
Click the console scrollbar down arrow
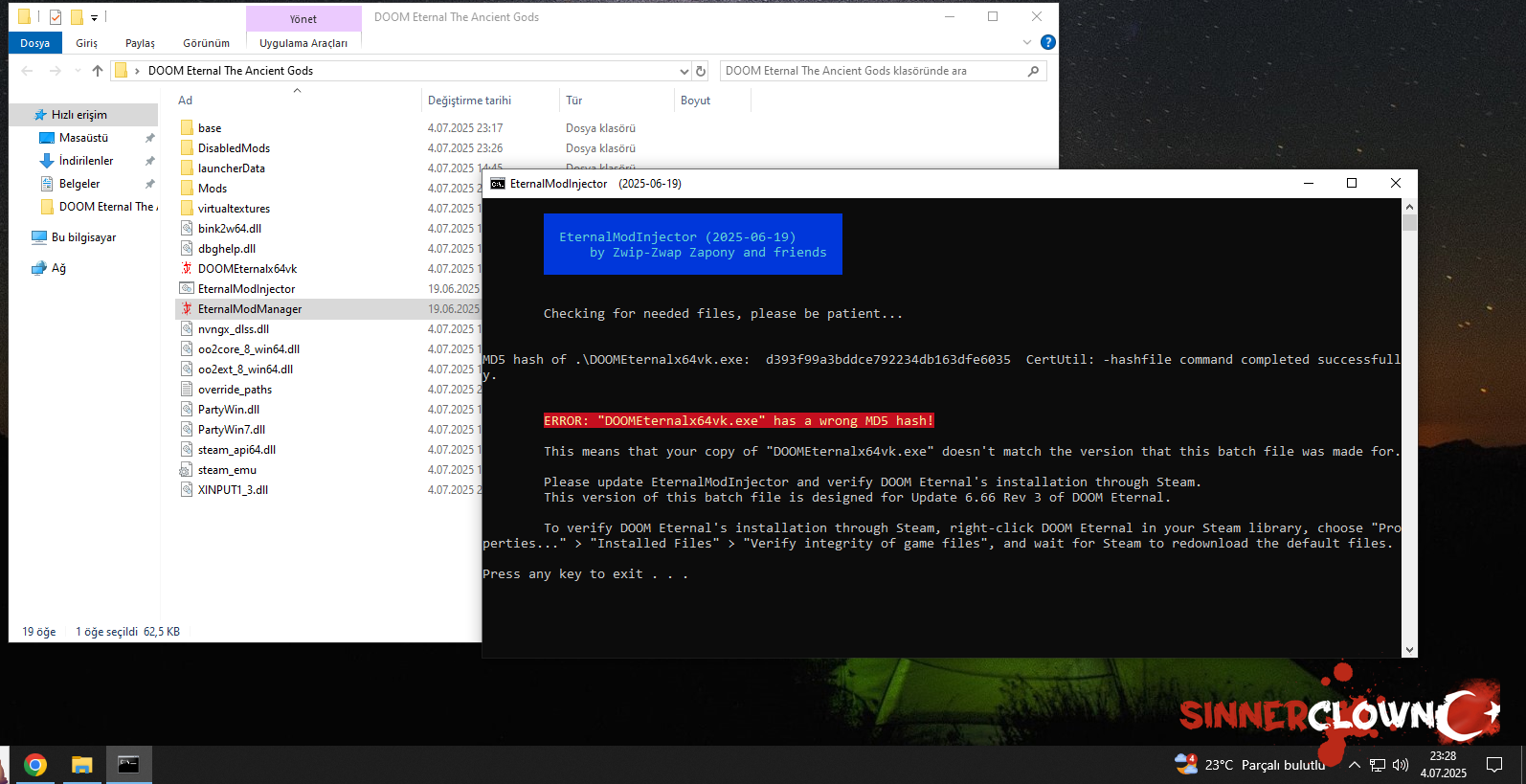(1409, 649)
